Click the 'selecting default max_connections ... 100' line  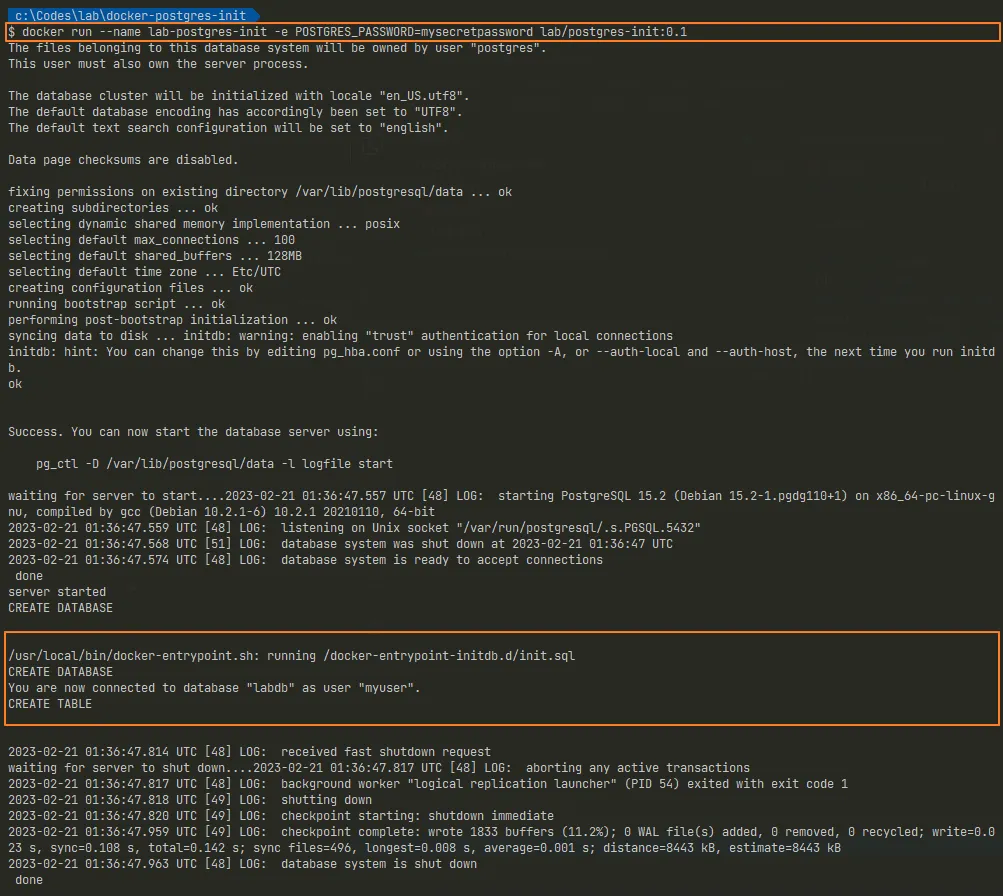[151, 240]
